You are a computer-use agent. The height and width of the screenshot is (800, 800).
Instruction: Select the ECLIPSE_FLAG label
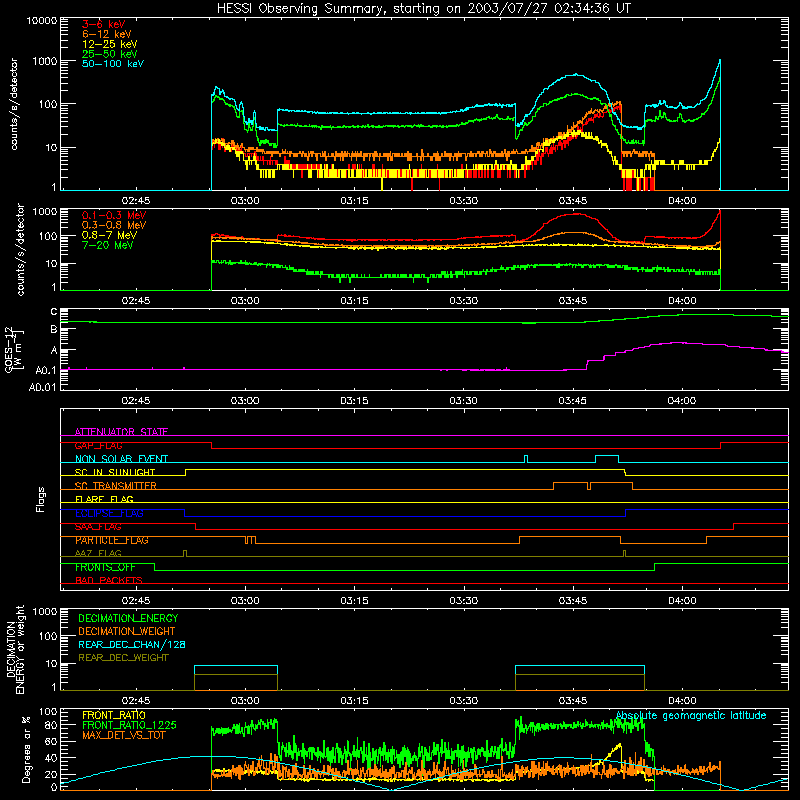[x=109, y=513]
